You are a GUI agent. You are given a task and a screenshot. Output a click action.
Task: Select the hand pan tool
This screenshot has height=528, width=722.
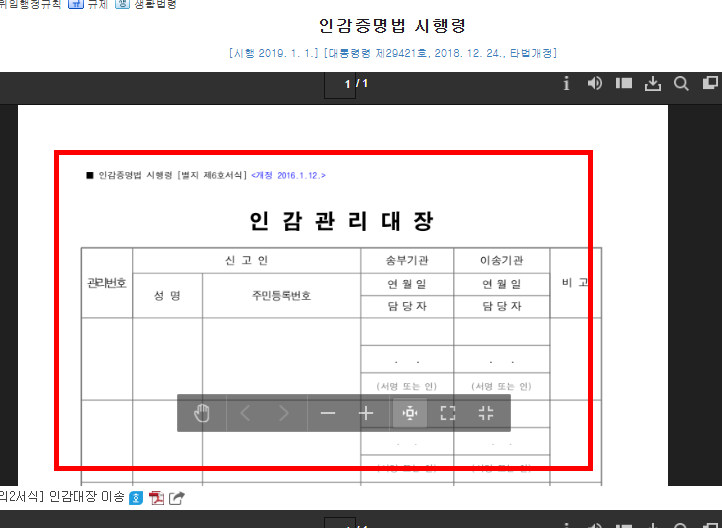coord(202,413)
